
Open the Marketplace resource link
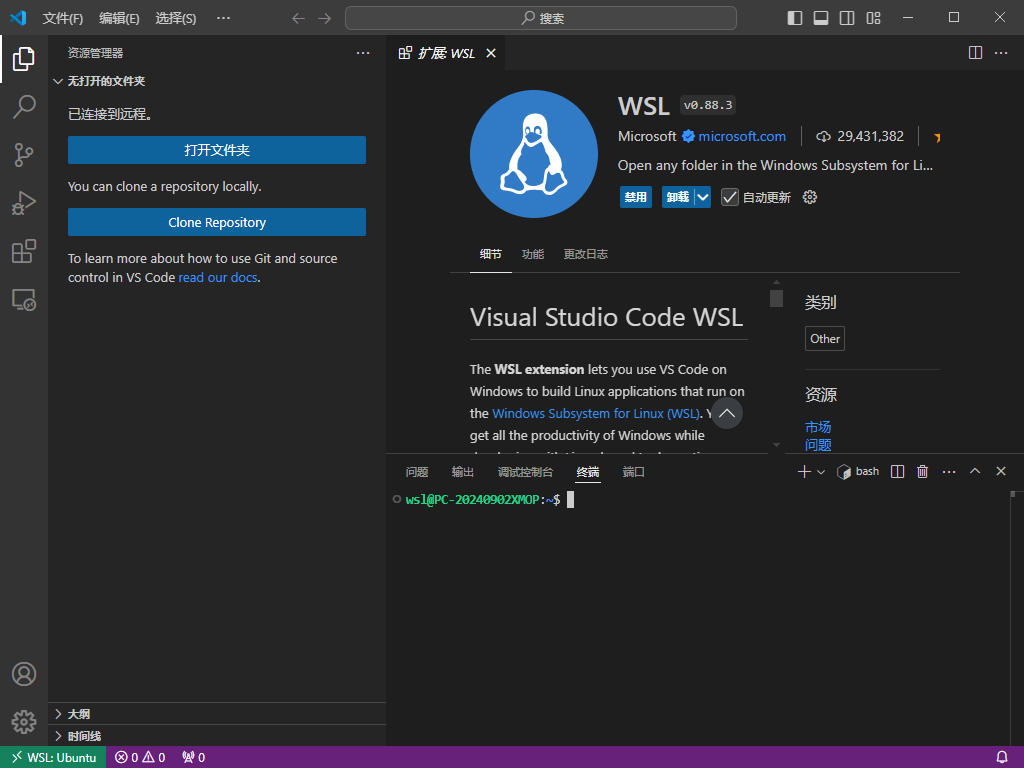tap(818, 427)
